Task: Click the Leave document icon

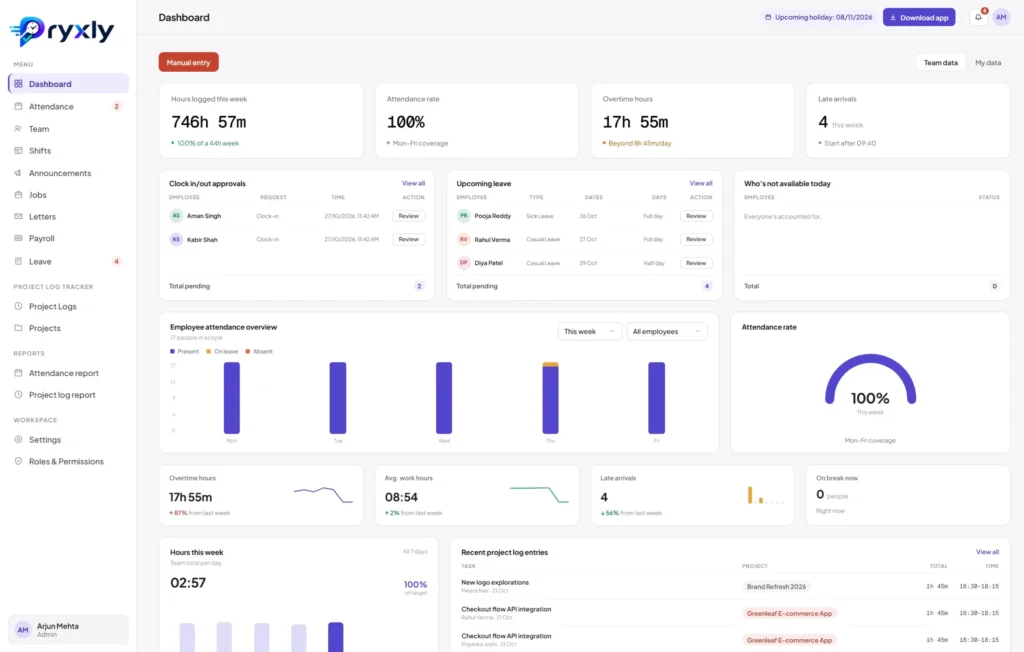Action: click(18, 261)
